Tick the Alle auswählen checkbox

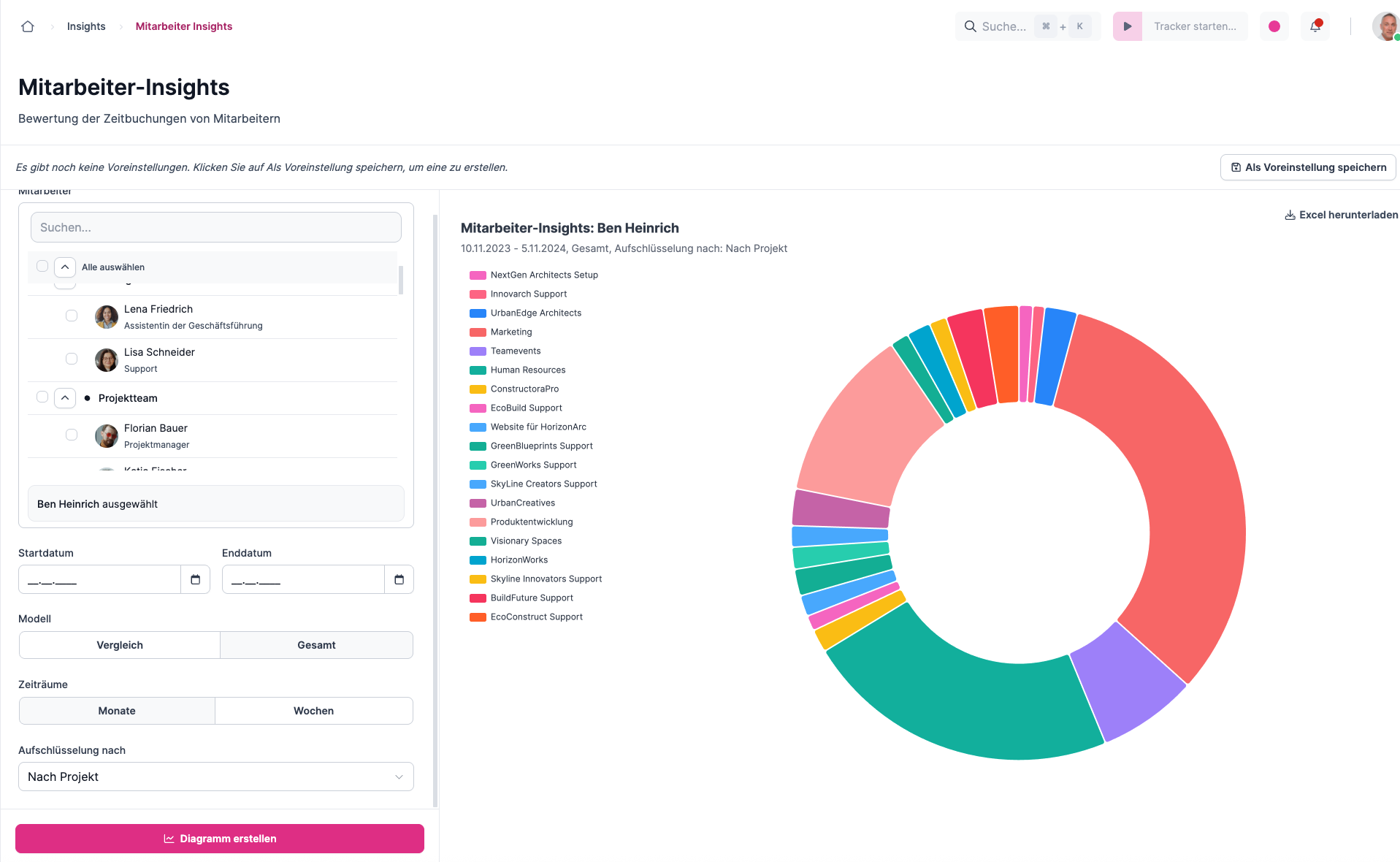tap(42, 267)
